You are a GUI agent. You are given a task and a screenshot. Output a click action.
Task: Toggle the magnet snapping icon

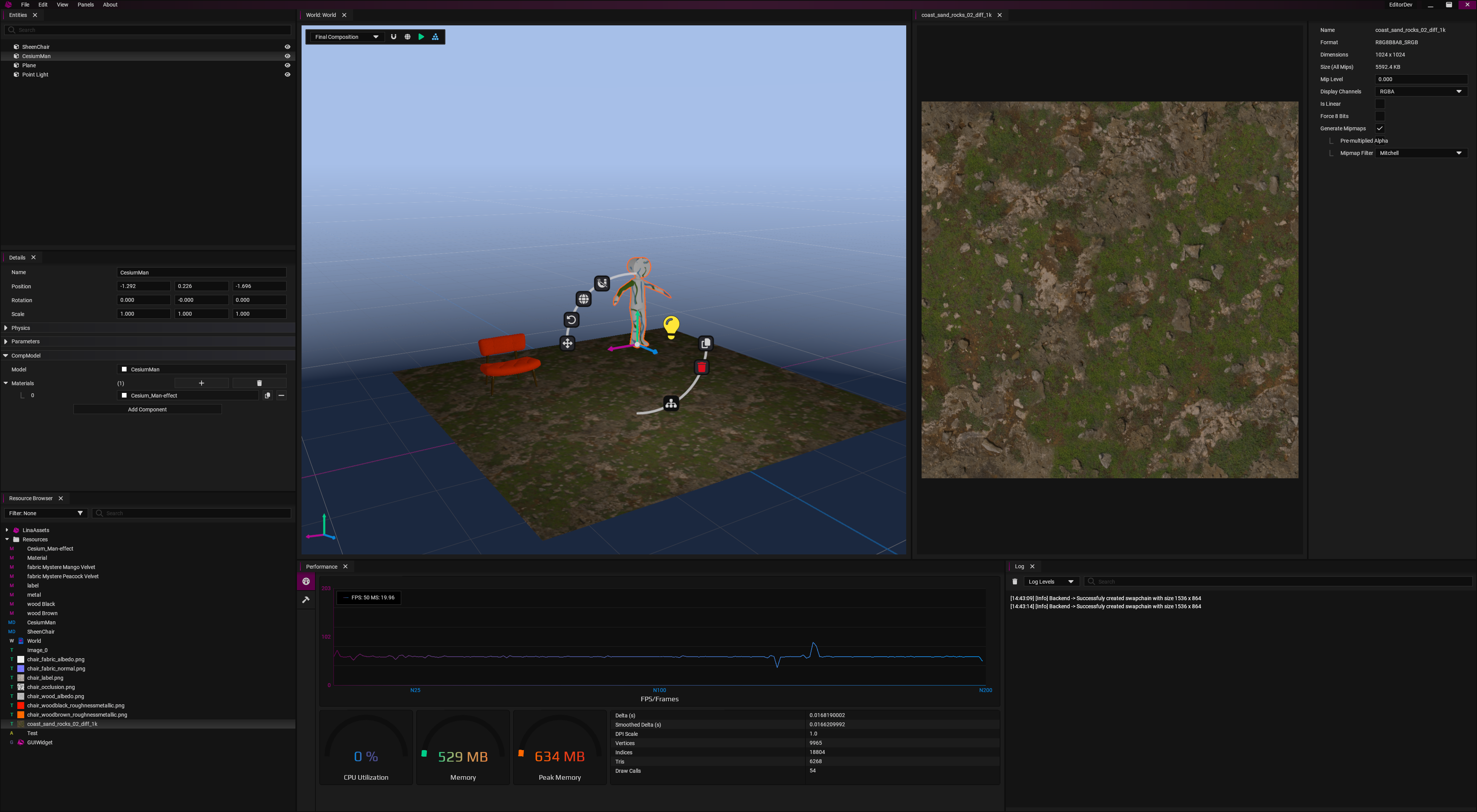point(393,37)
